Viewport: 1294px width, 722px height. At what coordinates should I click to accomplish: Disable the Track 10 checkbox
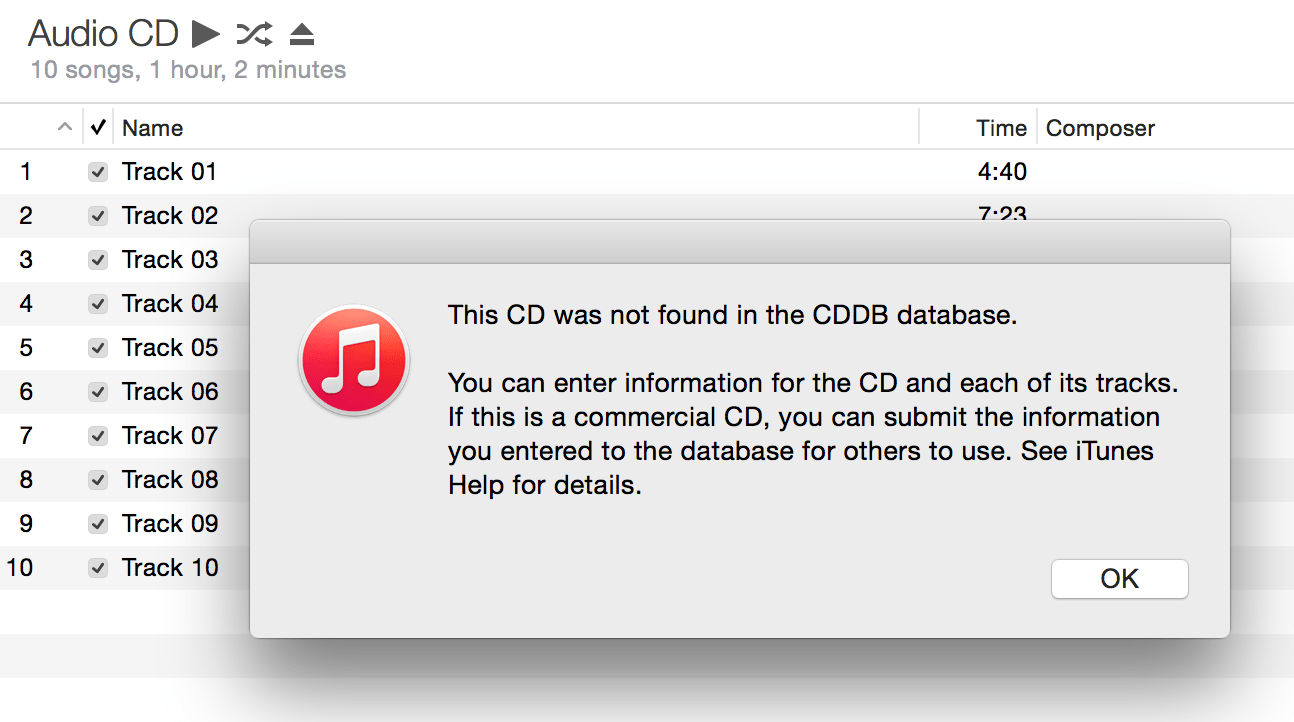(x=97, y=567)
